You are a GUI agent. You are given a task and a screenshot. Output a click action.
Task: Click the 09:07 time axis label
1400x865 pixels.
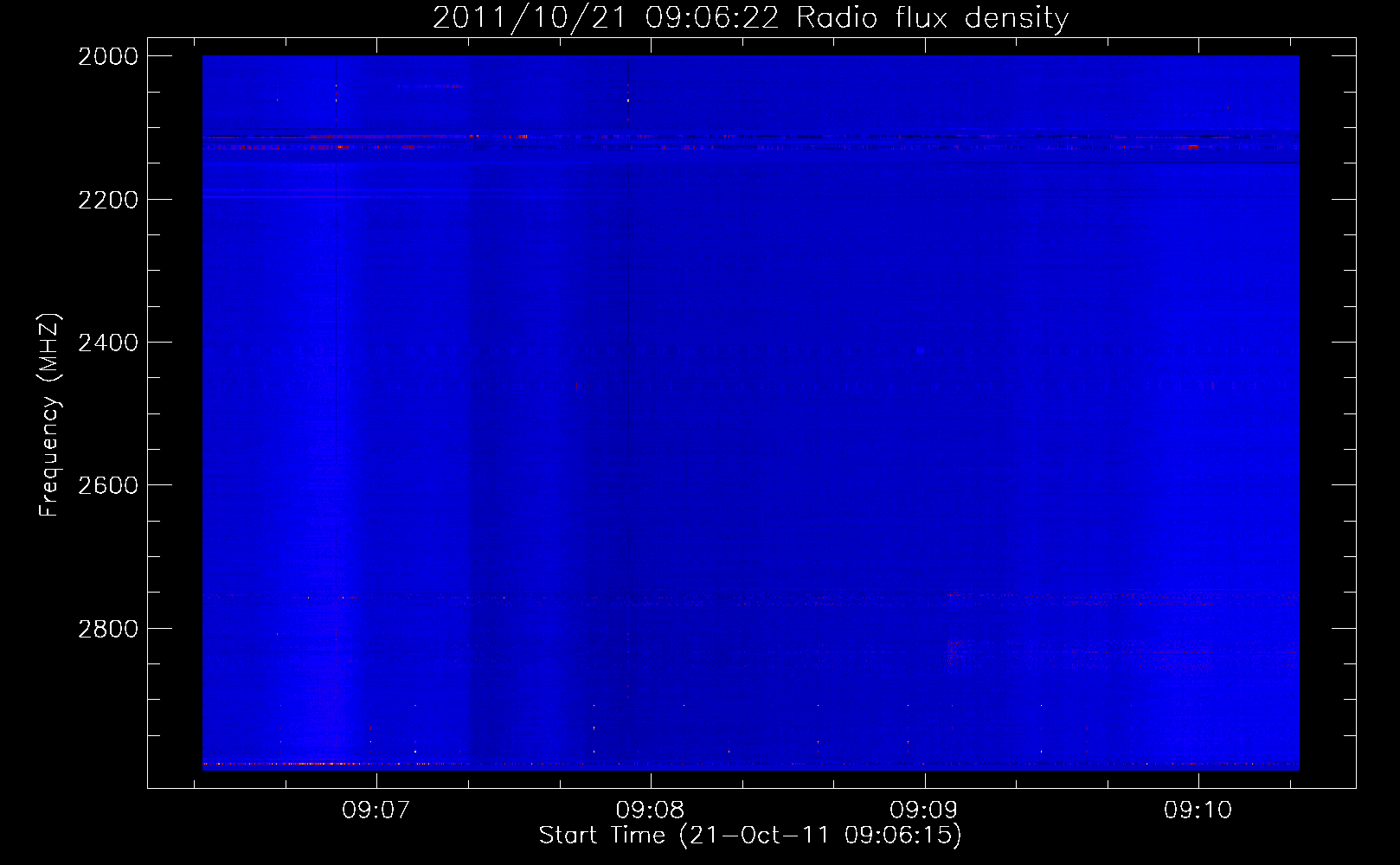(376, 811)
